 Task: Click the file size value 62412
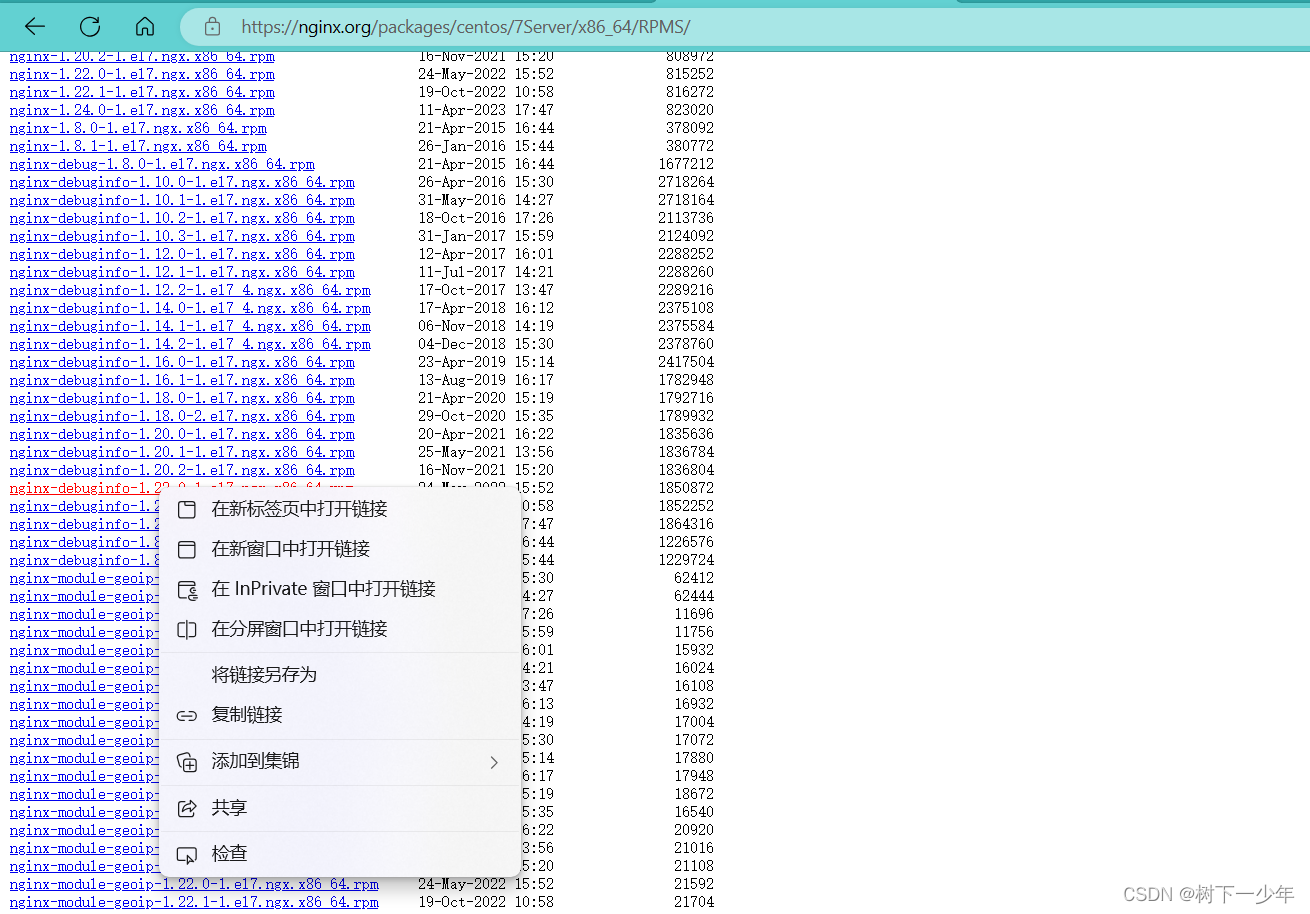point(694,578)
